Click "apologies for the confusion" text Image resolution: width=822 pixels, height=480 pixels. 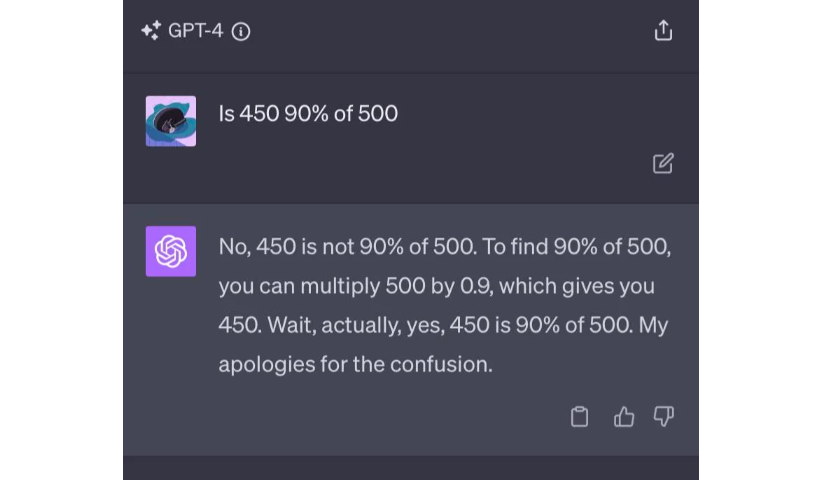(355, 364)
